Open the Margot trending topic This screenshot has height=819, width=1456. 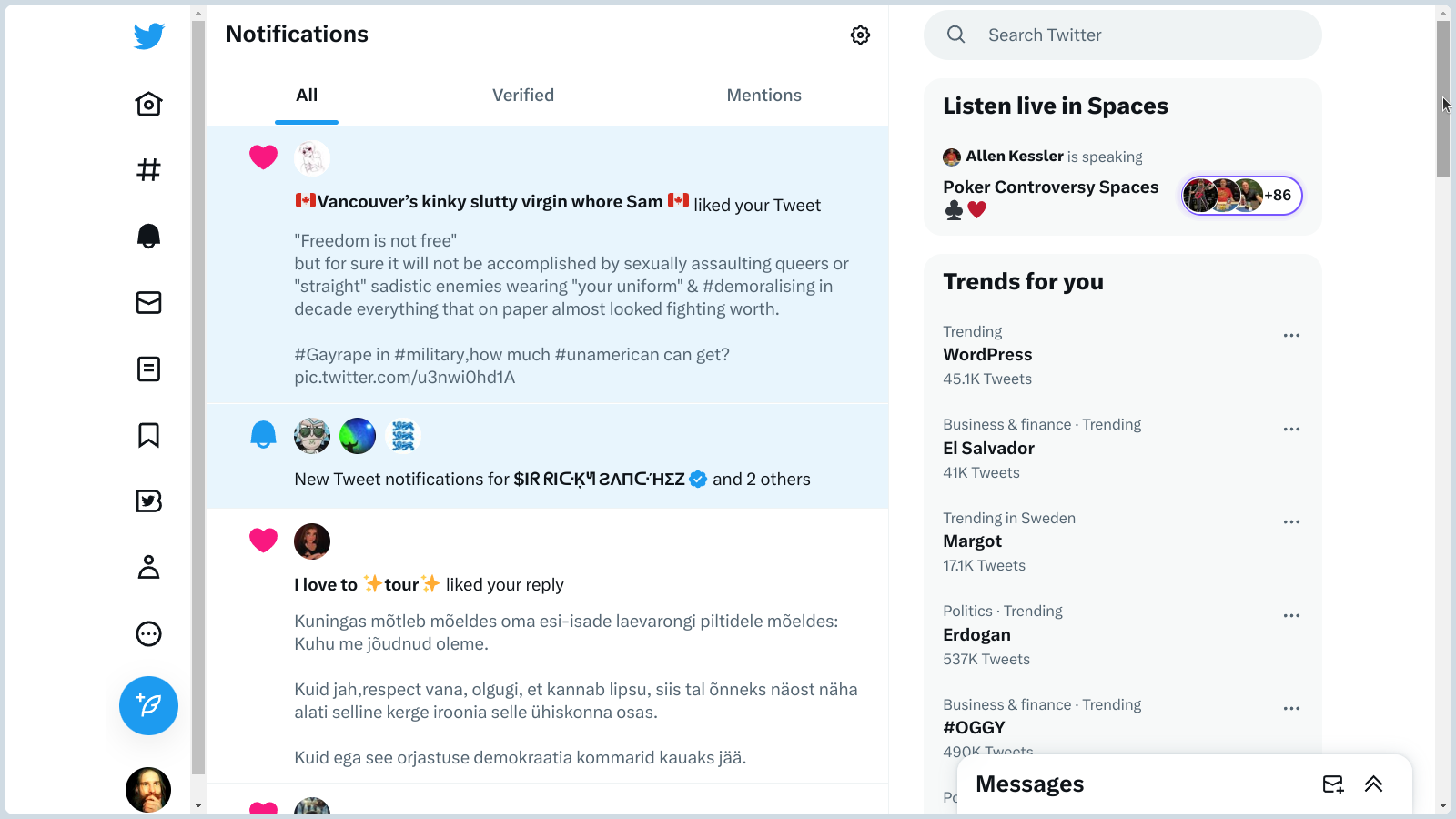point(972,541)
